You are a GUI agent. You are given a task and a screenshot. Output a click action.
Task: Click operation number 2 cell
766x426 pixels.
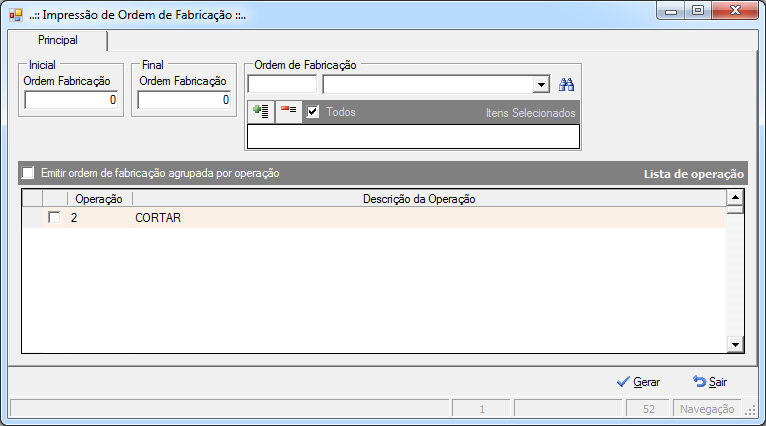pos(100,217)
